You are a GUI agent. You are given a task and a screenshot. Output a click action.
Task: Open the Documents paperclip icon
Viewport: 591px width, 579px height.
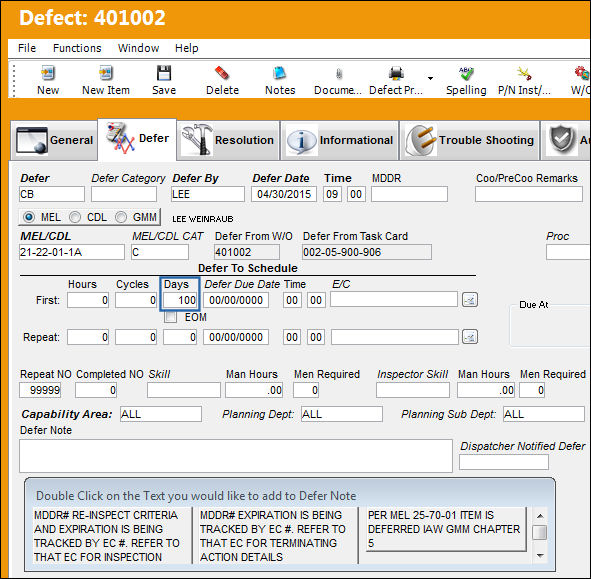(x=339, y=74)
